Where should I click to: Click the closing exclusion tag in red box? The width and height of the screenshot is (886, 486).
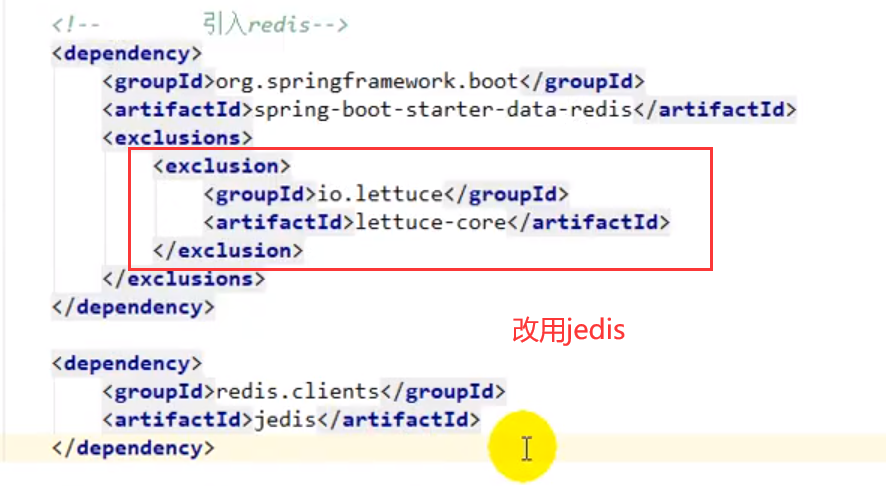point(227,250)
